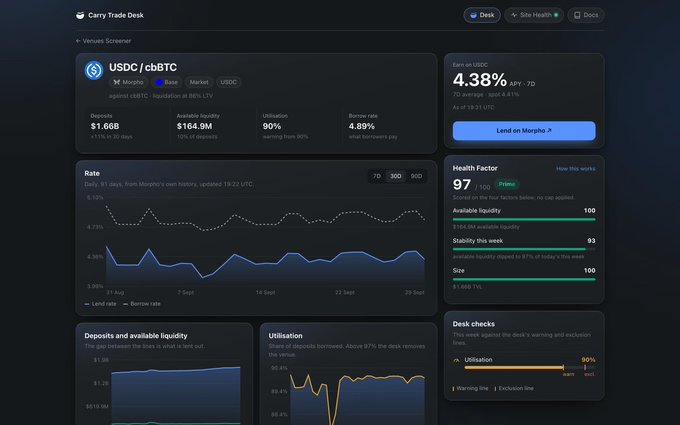Open the Docs page
Screen dimensions: 680x425
tap(586, 15)
